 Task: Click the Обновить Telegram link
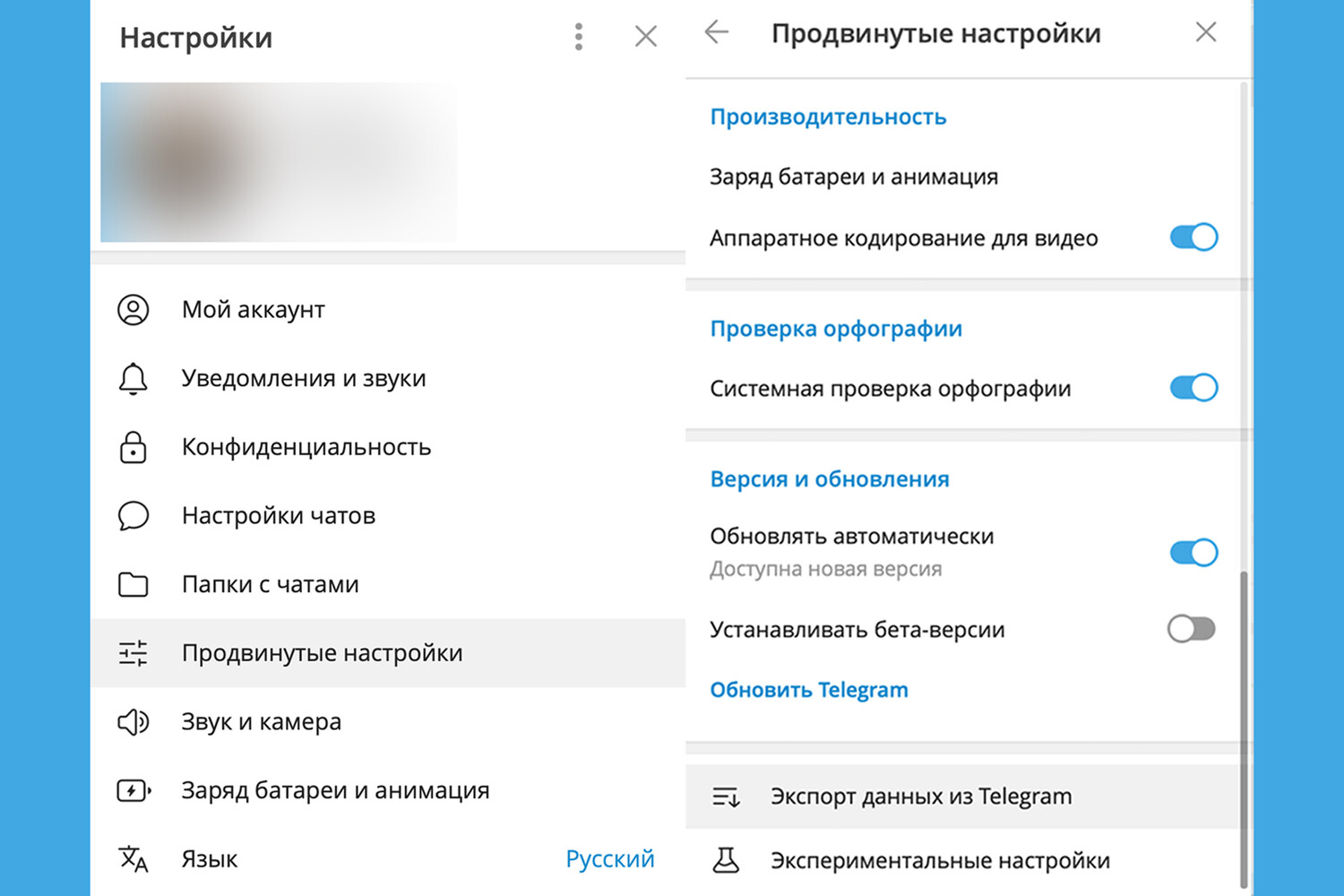point(808,690)
